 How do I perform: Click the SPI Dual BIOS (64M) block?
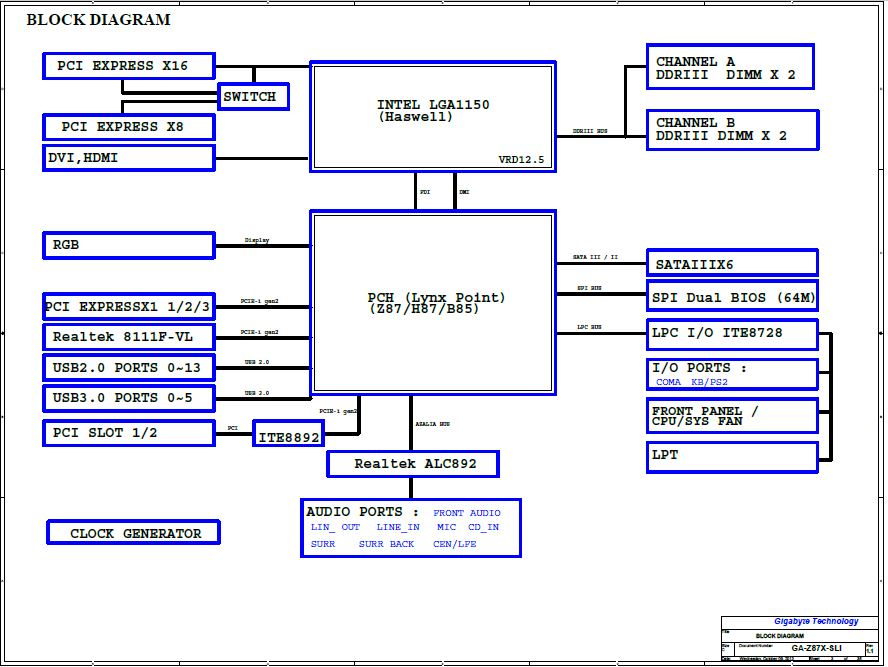pos(731,297)
